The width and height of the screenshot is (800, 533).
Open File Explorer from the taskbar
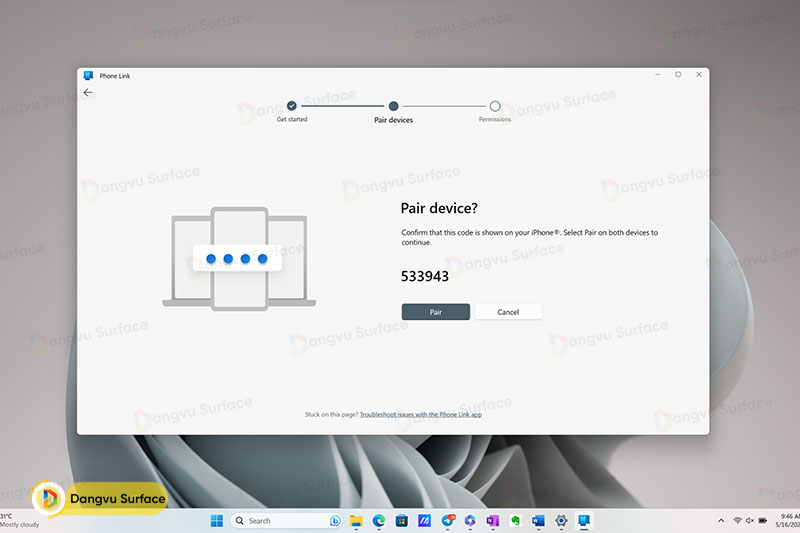pyautogui.click(x=357, y=521)
